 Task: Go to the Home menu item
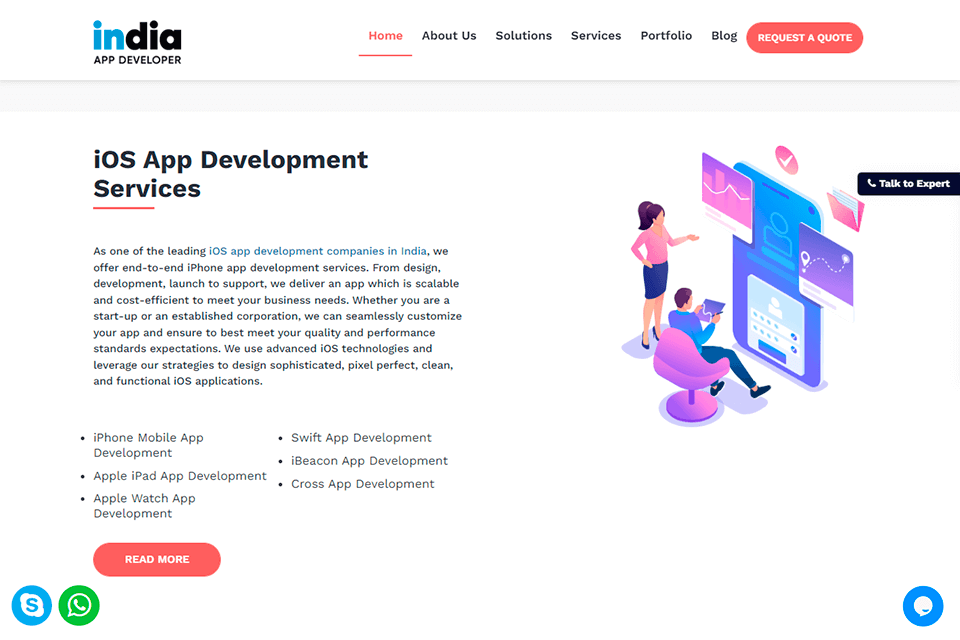point(385,36)
